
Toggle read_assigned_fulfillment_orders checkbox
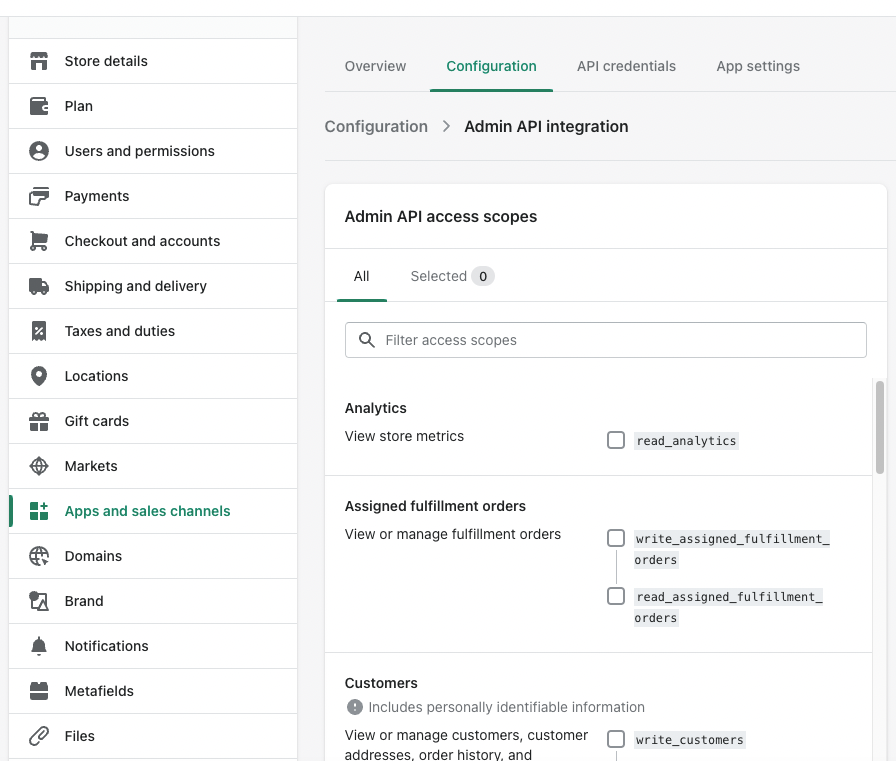[x=616, y=596]
